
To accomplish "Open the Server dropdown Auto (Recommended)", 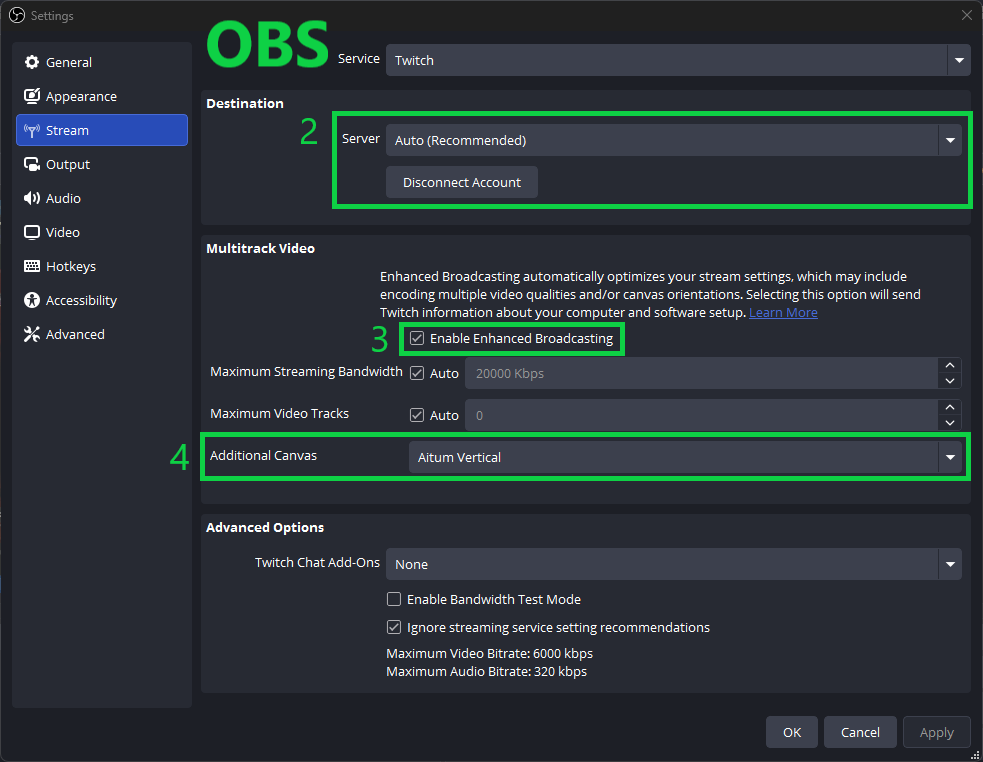I will pyautogui.click(x=673, y=140).
